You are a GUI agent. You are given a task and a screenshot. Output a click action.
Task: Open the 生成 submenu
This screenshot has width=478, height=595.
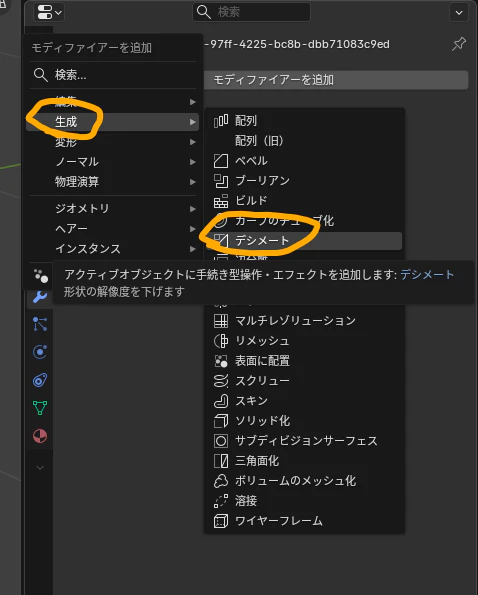tap(113, 122)
